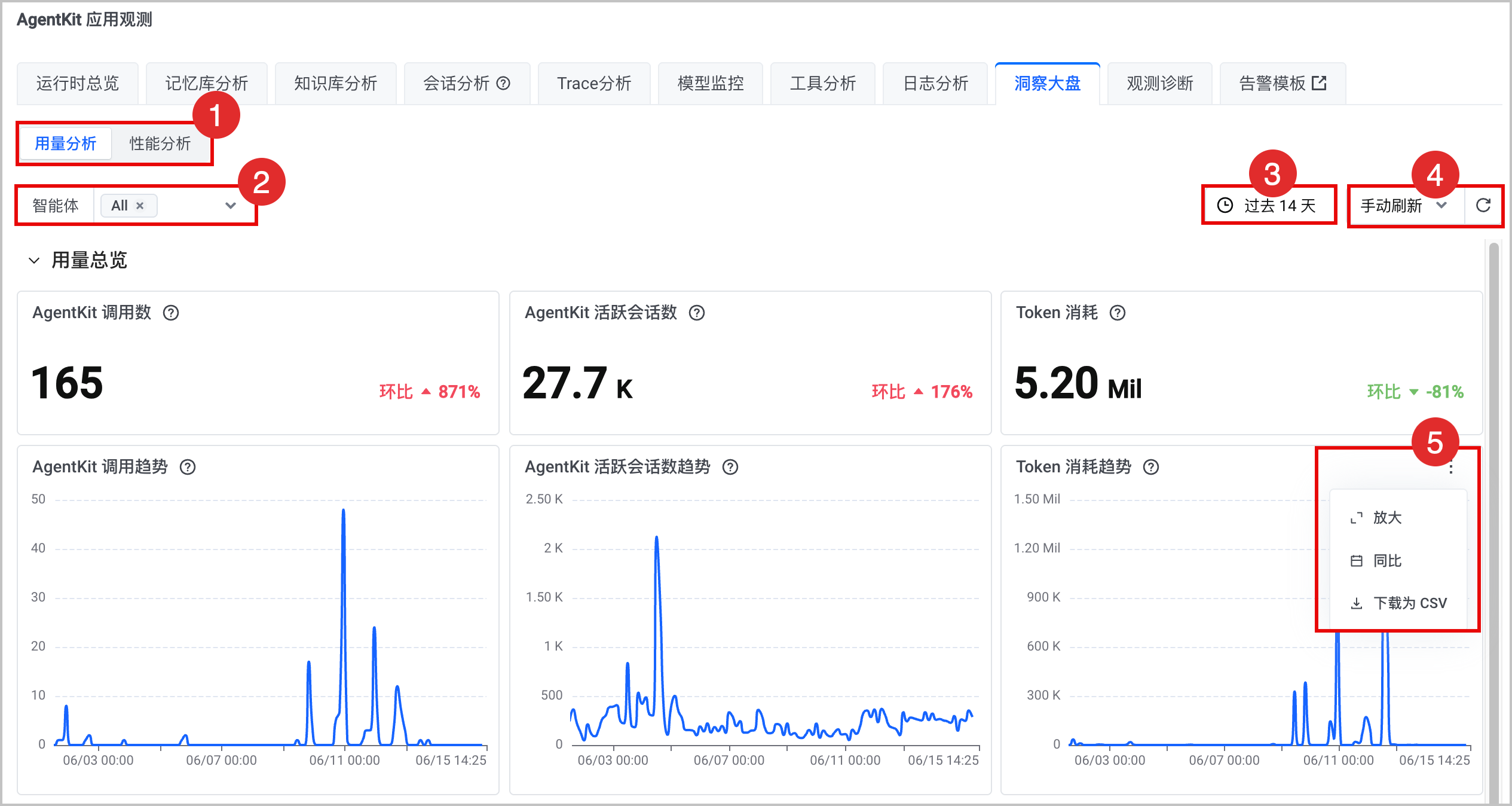
Task: Click help icon beside AgentKit 活跃会话数
Action: coord(697,313)
